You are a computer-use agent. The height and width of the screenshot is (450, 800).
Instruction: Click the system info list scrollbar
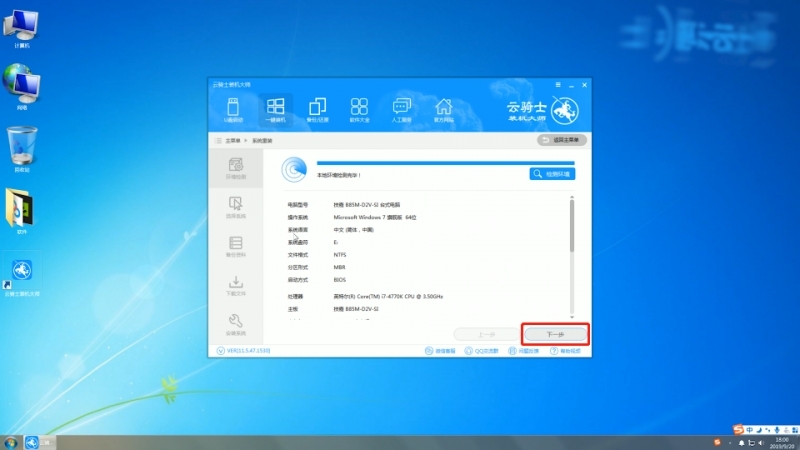pyautogui.click(x=572, y=226)
